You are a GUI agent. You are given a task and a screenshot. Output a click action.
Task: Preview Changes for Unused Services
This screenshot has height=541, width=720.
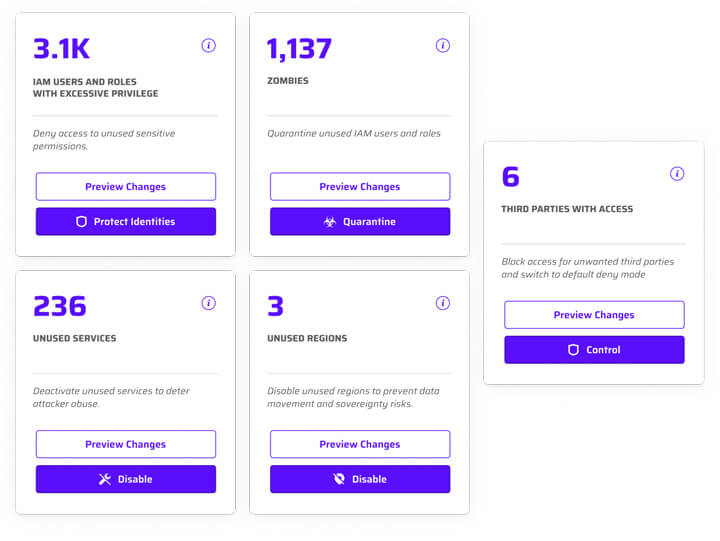point(126,444)
